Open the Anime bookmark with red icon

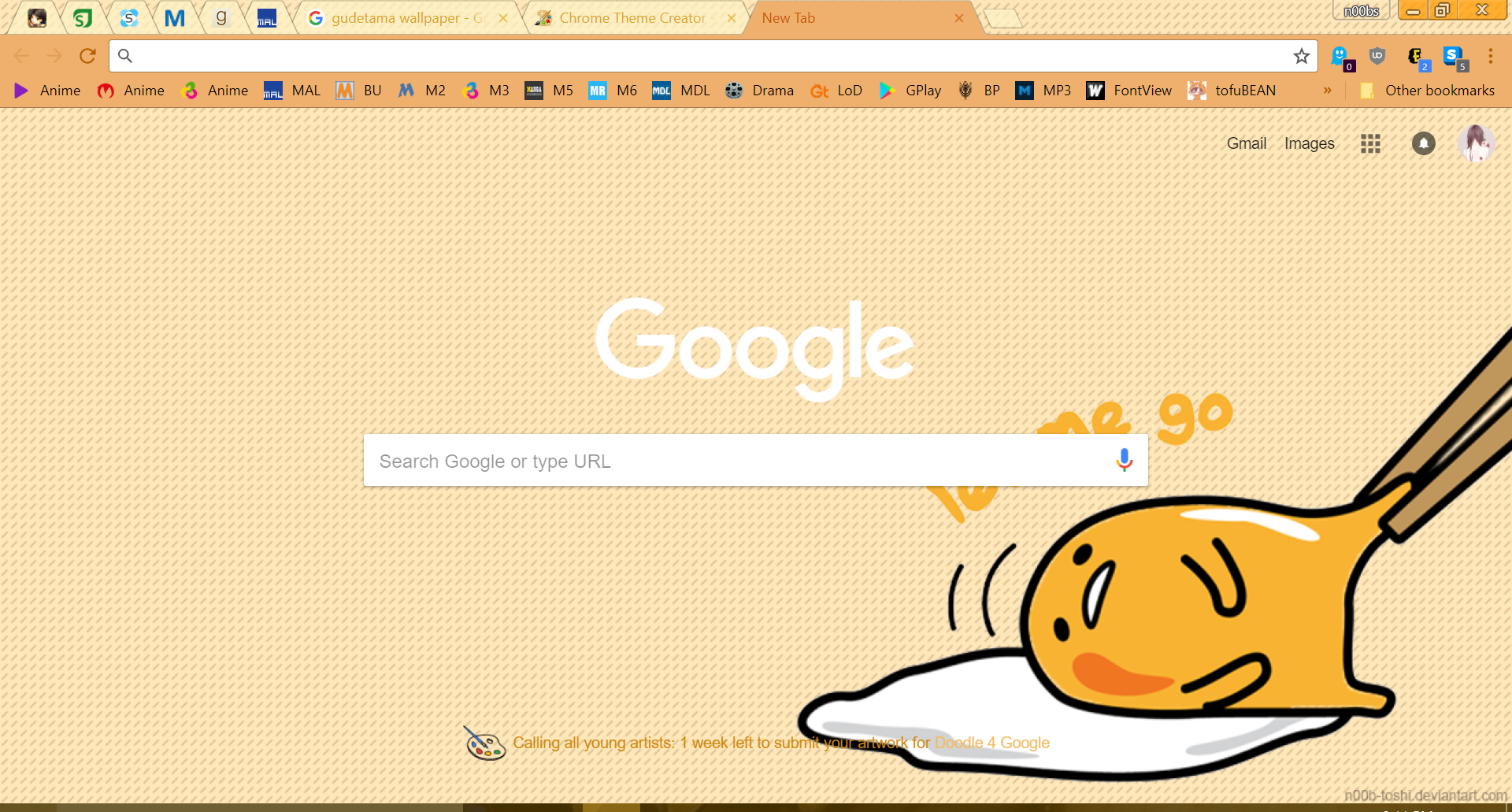pos(131,91)
